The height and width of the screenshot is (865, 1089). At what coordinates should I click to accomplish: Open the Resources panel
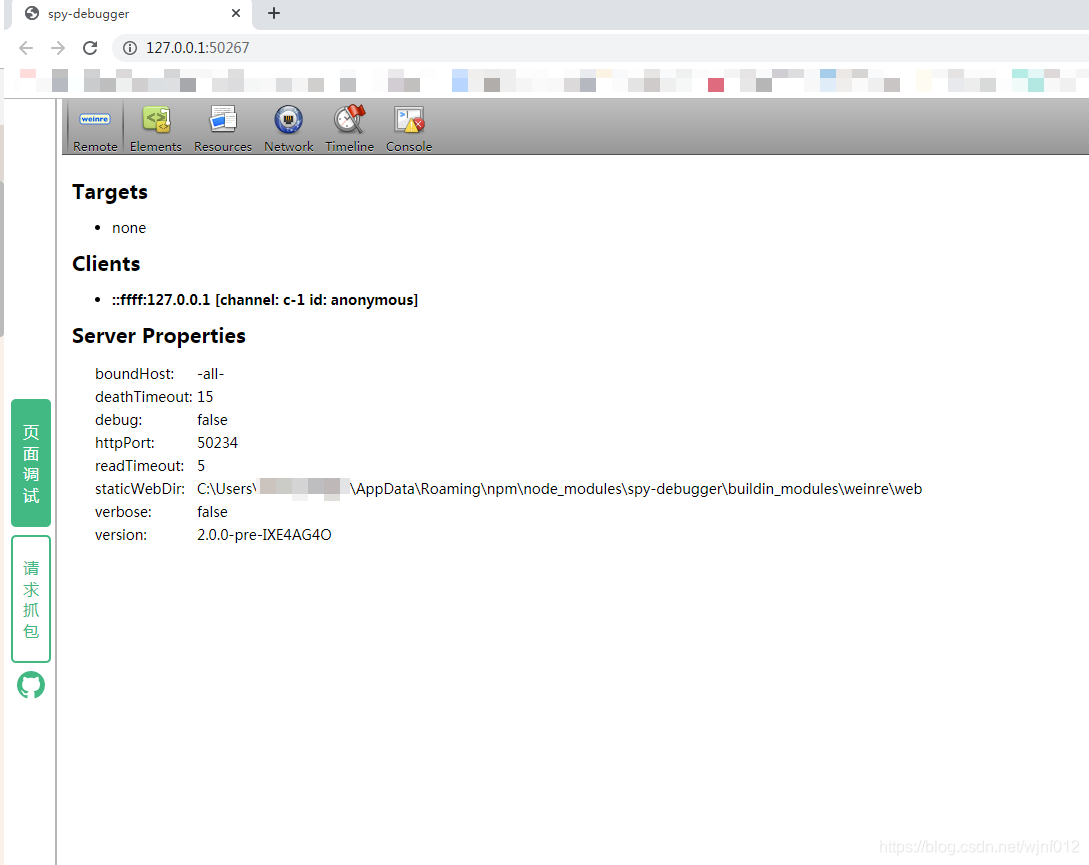tap(223, 128)
